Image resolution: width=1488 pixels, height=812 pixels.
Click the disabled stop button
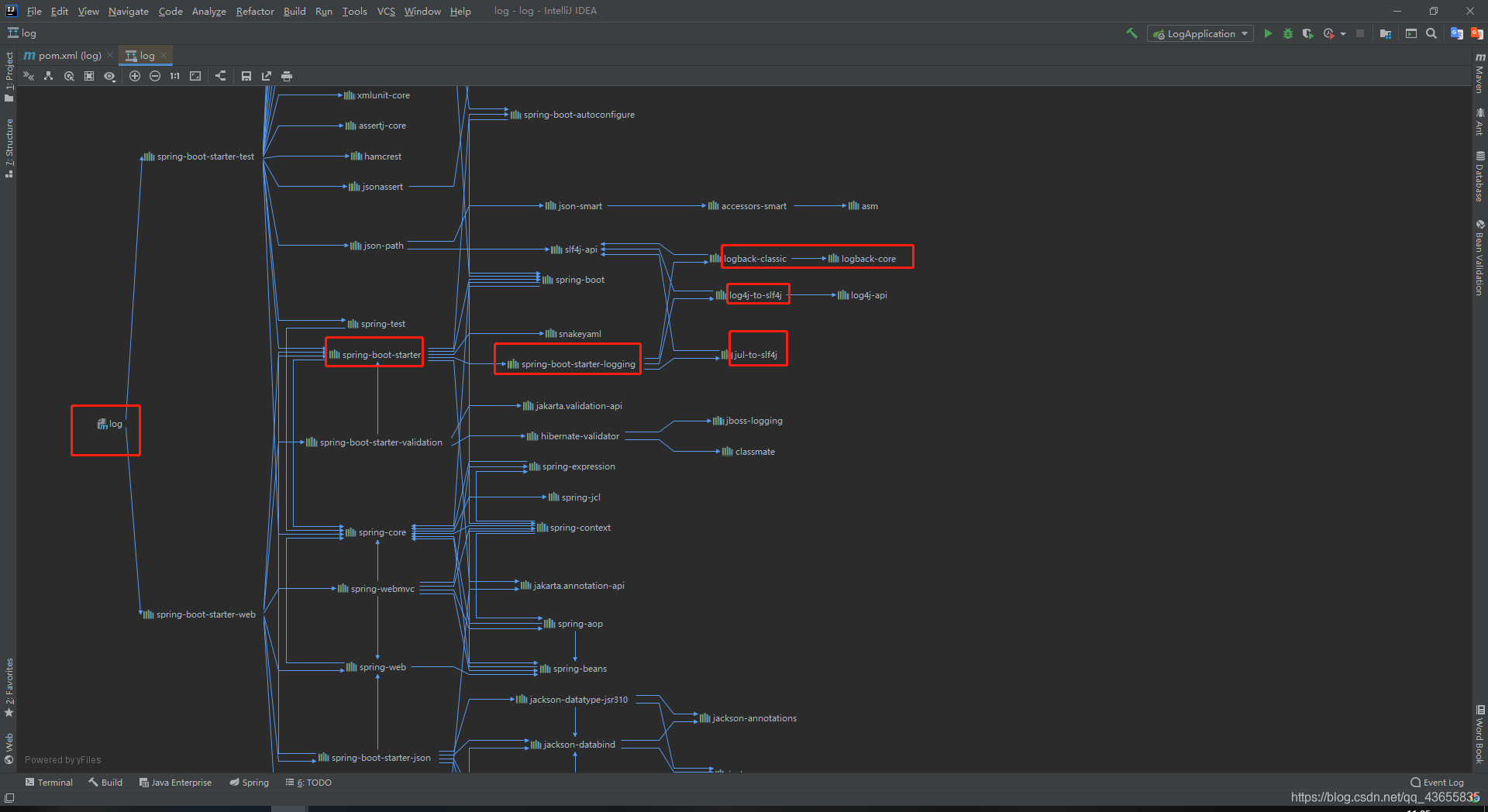1360,33
